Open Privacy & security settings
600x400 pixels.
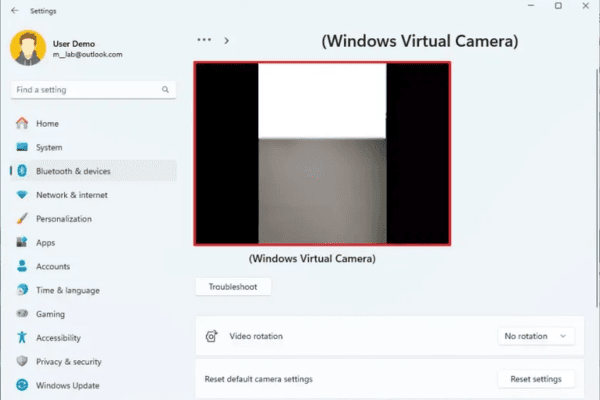coord(93,361)
